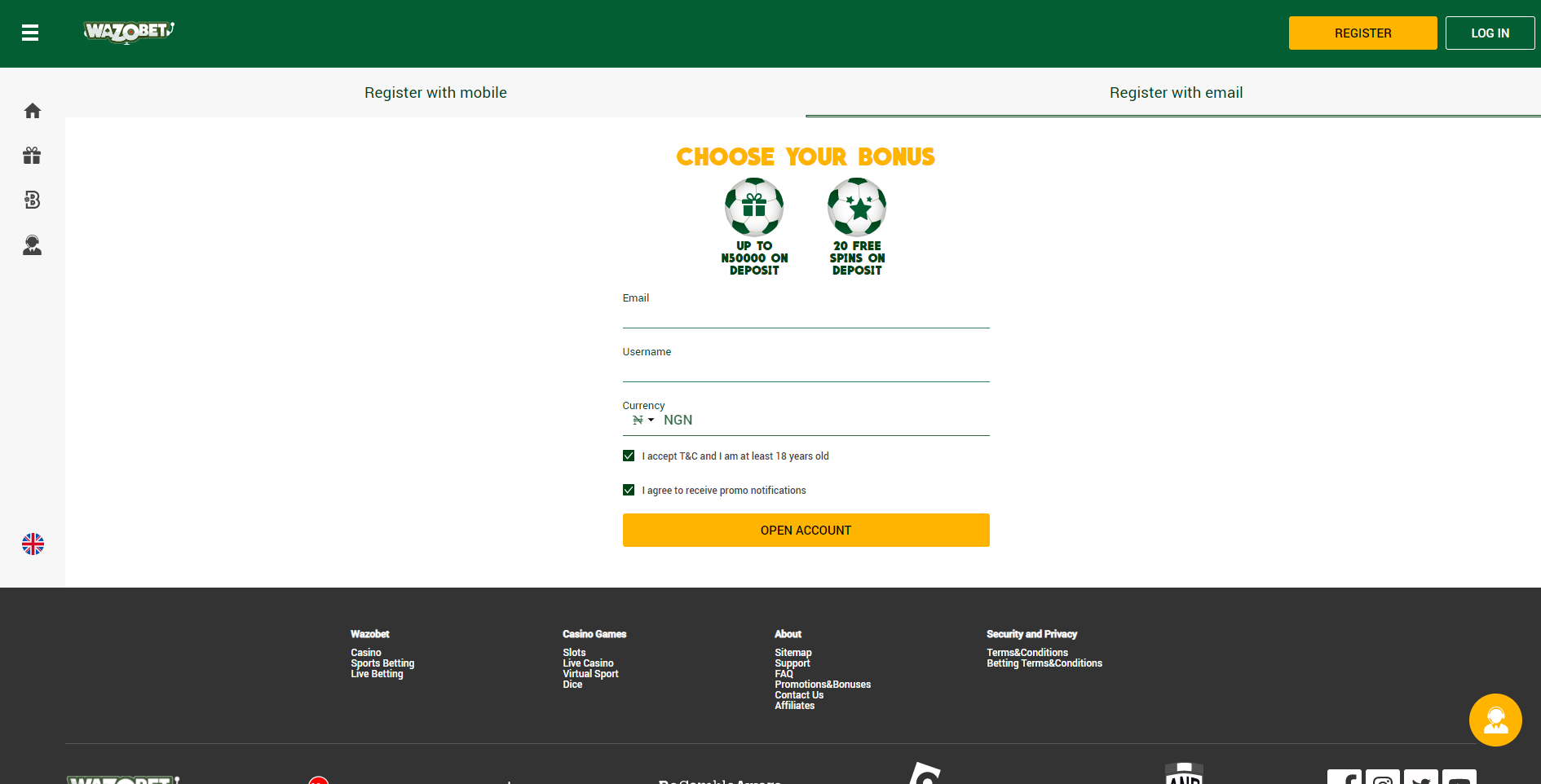Open the Dice footer link

572,685
